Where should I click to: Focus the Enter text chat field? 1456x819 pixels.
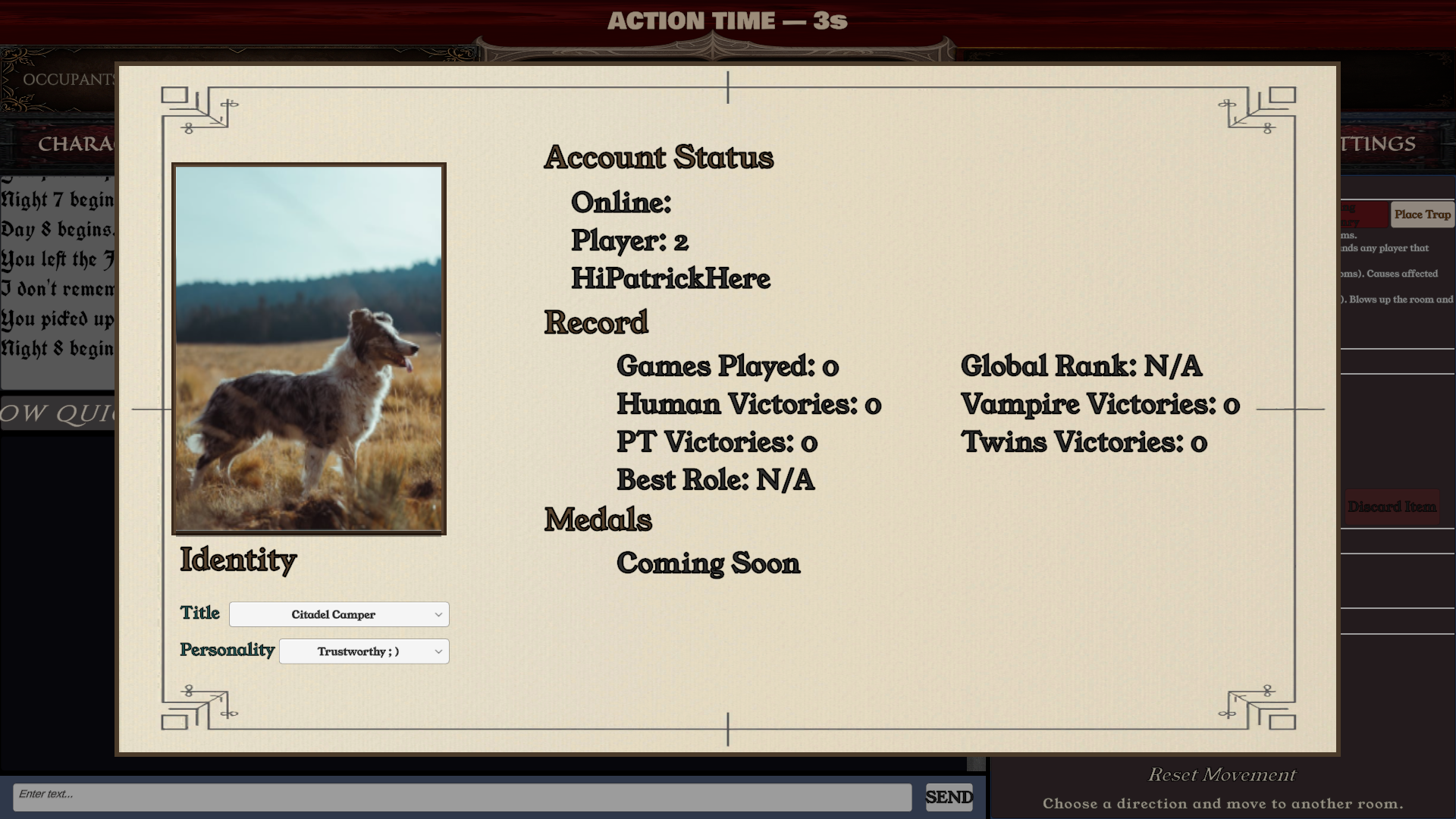pos(463,797)
